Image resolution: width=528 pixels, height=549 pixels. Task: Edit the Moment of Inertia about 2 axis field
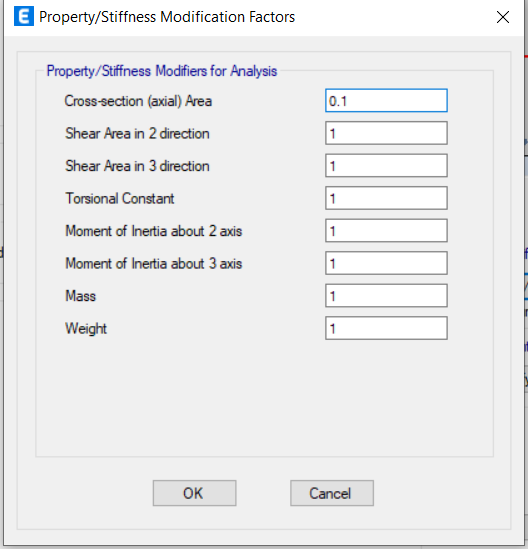click(386, 231)
